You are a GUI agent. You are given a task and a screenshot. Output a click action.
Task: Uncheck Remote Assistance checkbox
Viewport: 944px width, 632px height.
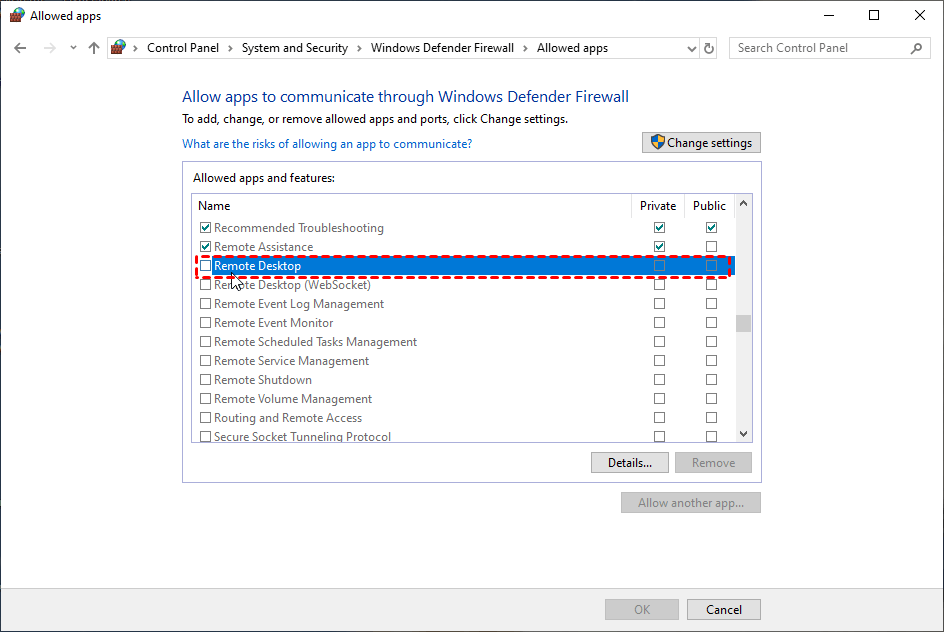[206, 247]
